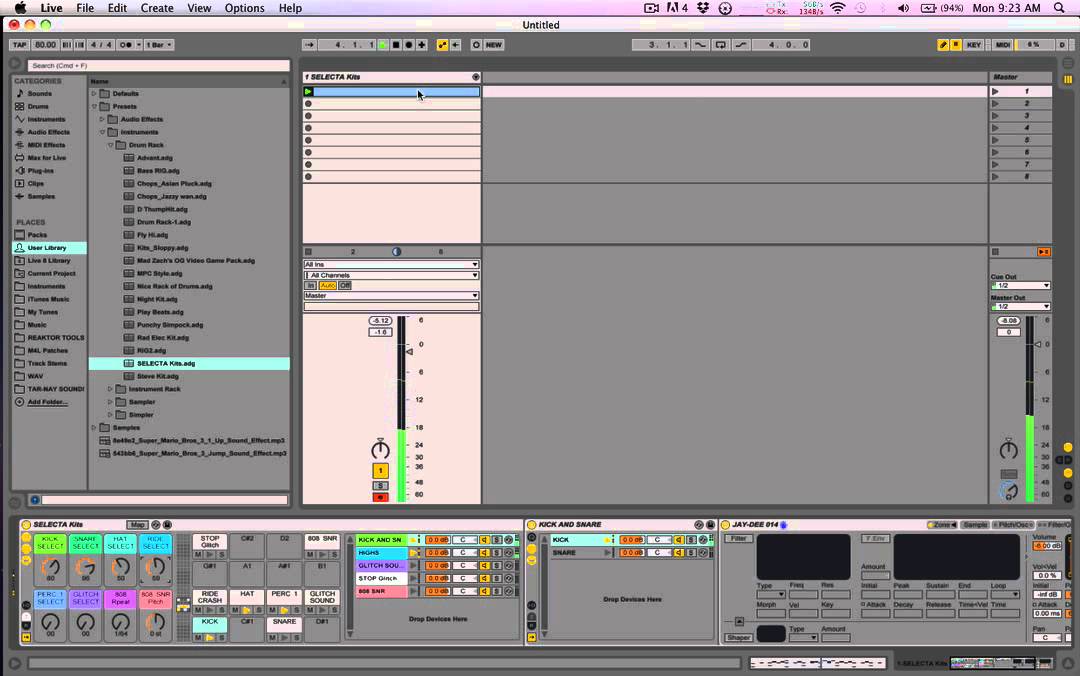Toggle the yellow track activator 1
Viewport: 1080px width, 676px height.
point(380,471)
